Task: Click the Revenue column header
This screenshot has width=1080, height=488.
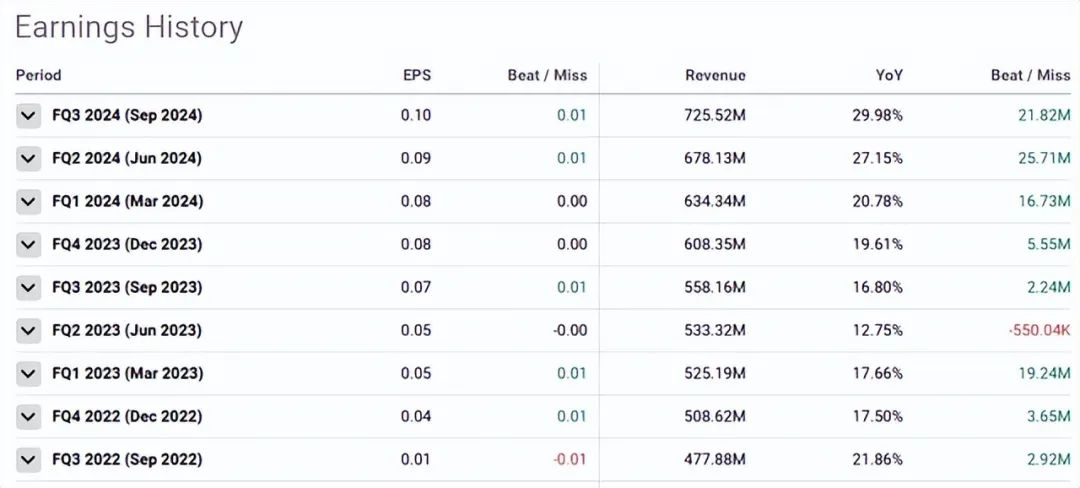Action: tap(715, 75)
